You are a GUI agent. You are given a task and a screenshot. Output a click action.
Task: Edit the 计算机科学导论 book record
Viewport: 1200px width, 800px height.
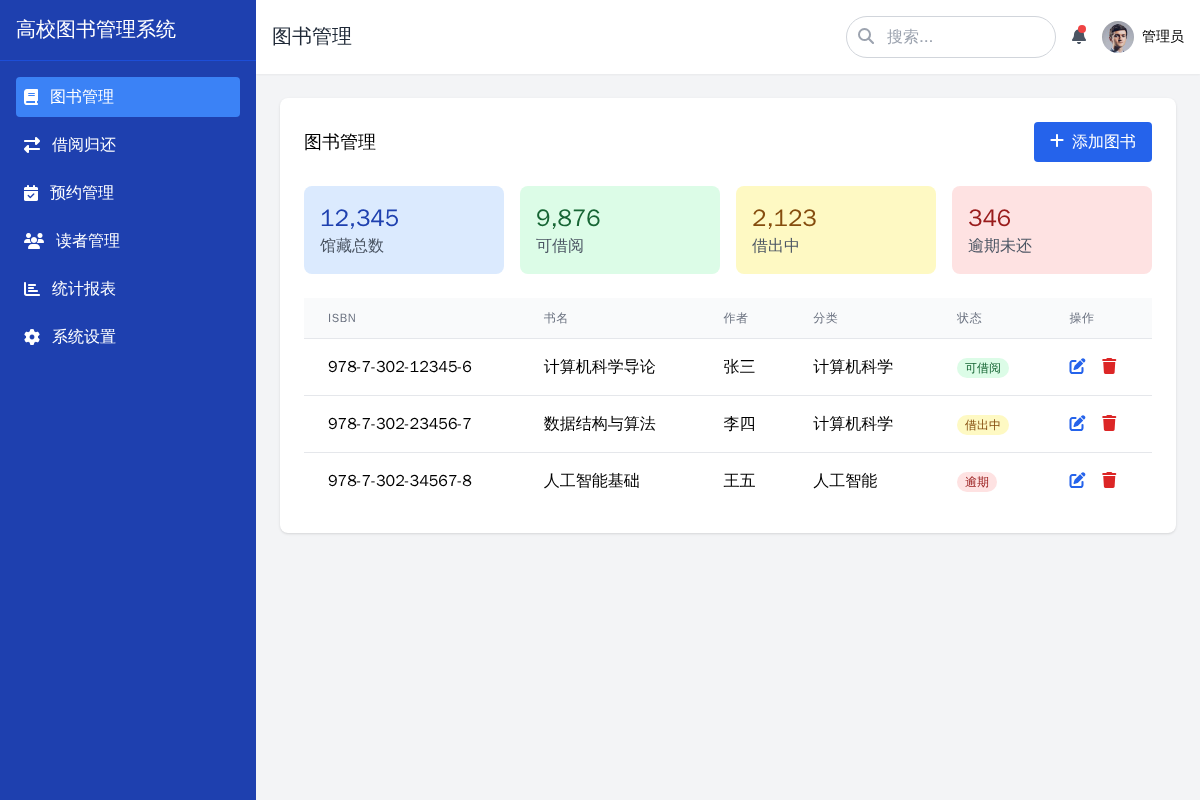[x=1077, y=366]
